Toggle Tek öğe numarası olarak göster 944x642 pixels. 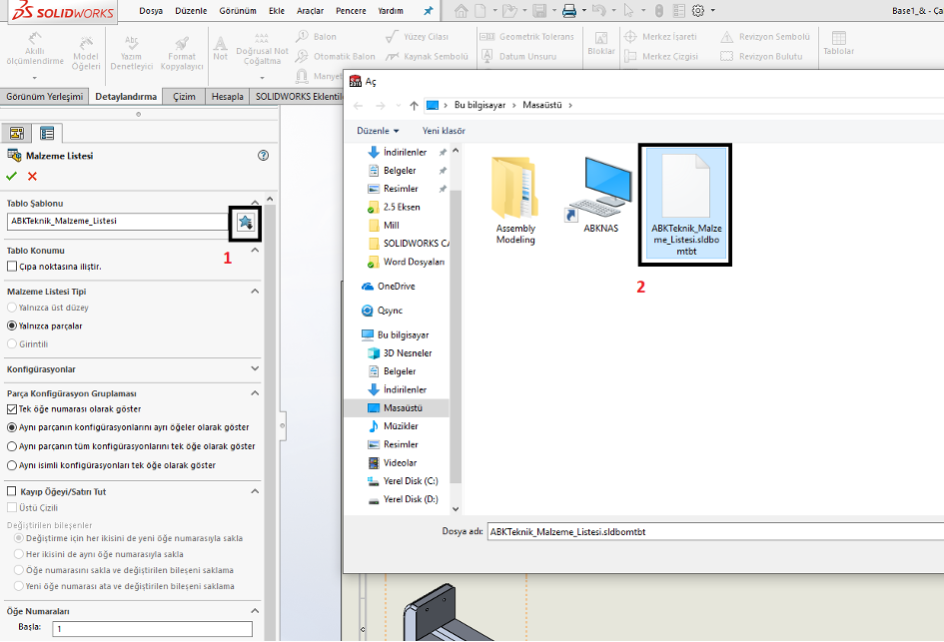(x=12, y=409)
